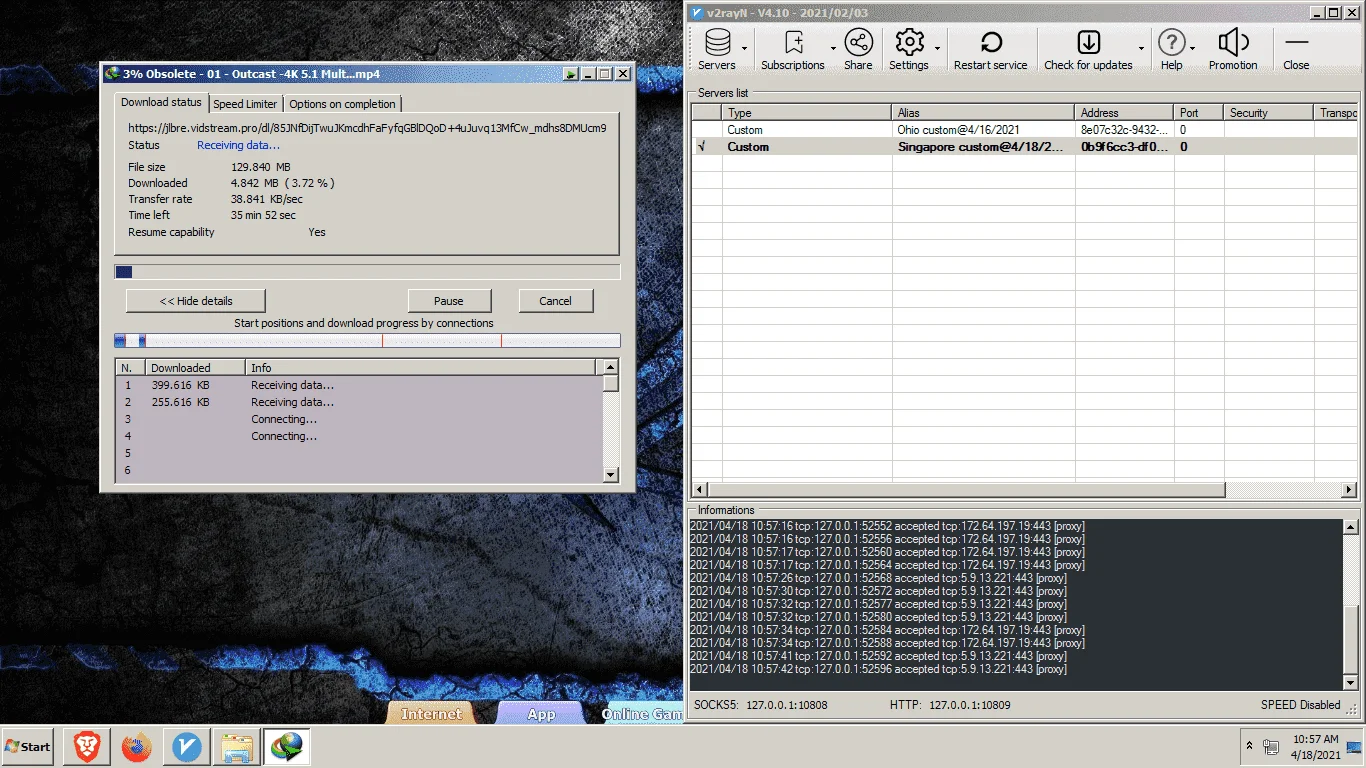Image resolution: width=1366 pixels, height=768 pixels.
Task: Click the Alias column header
Action: point(983,113)
